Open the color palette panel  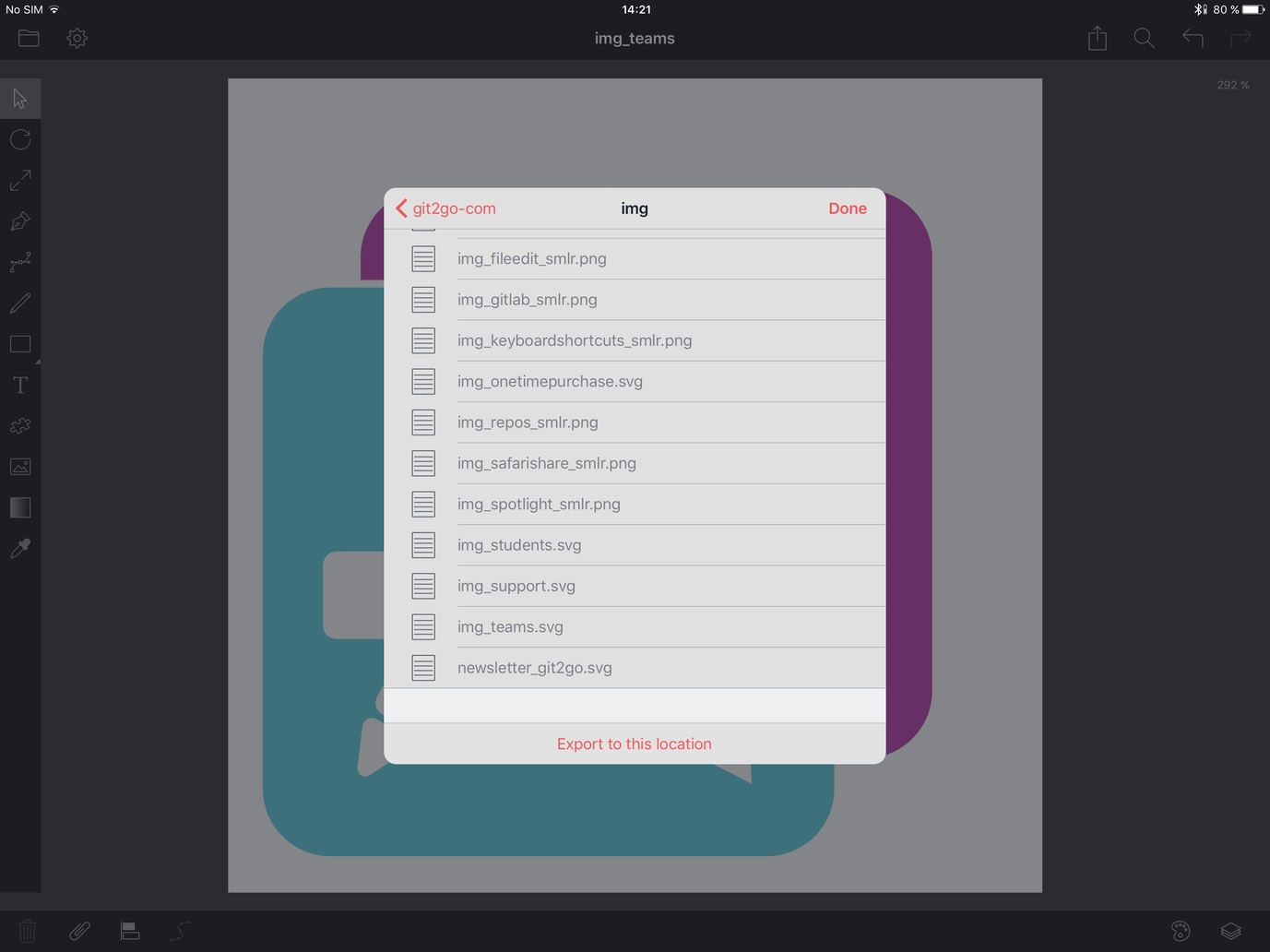pyautogui.click(x=1181, y=931)
